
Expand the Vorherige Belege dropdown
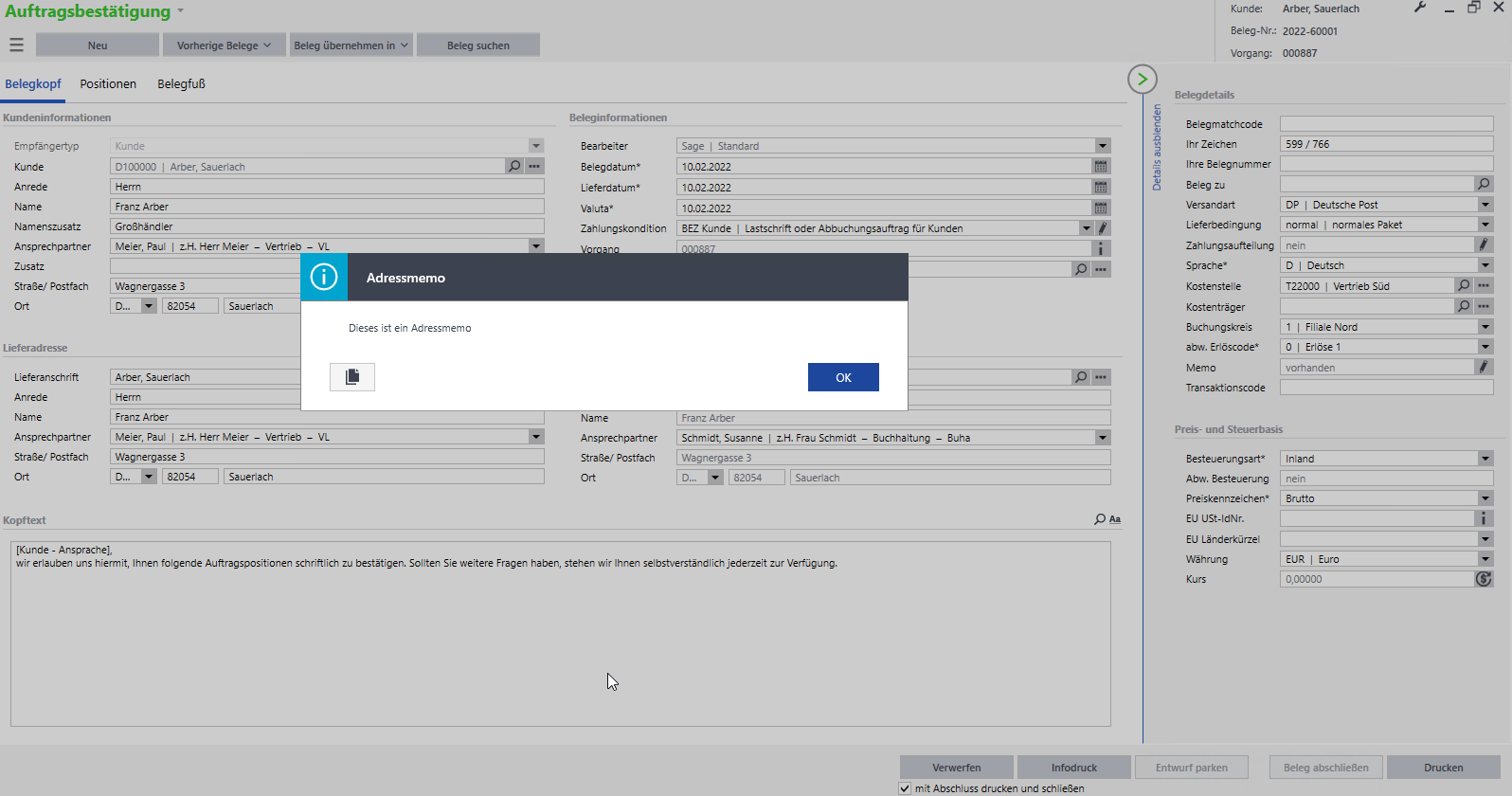point(224,45)
